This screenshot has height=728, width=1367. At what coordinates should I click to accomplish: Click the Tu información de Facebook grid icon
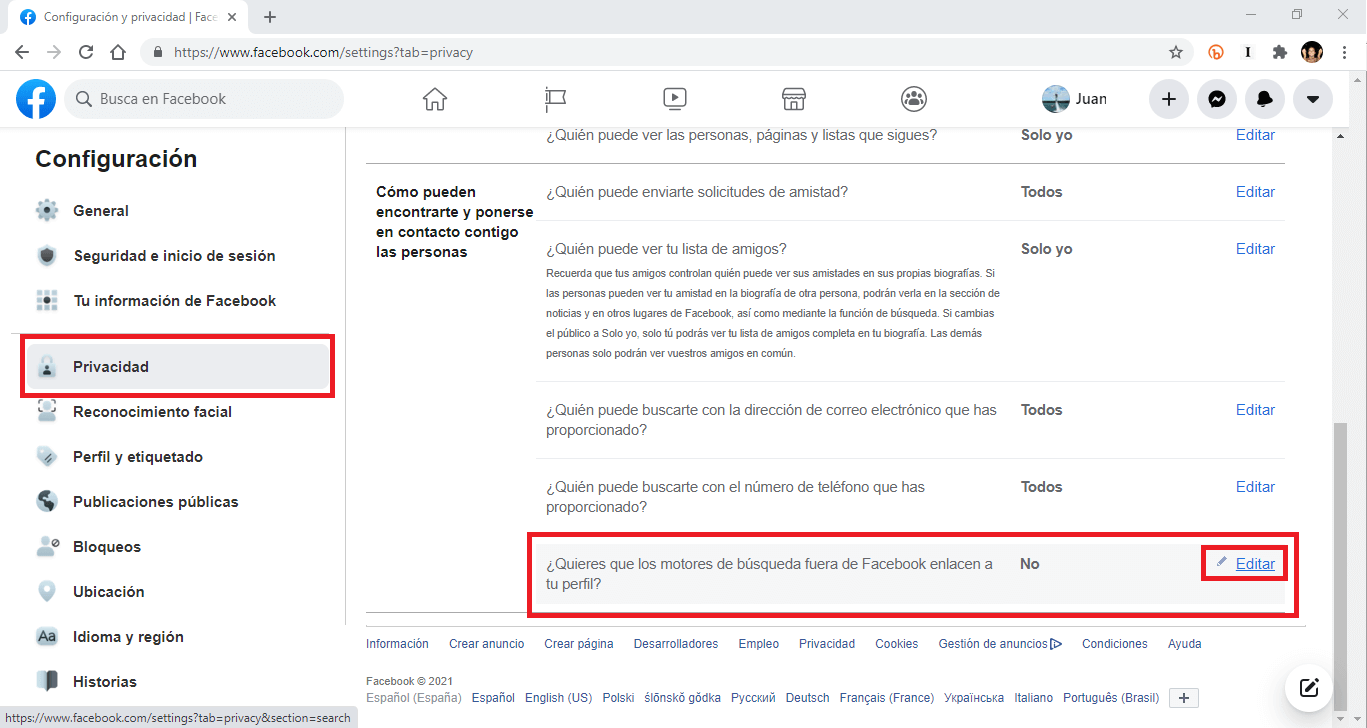coord(47,301)
